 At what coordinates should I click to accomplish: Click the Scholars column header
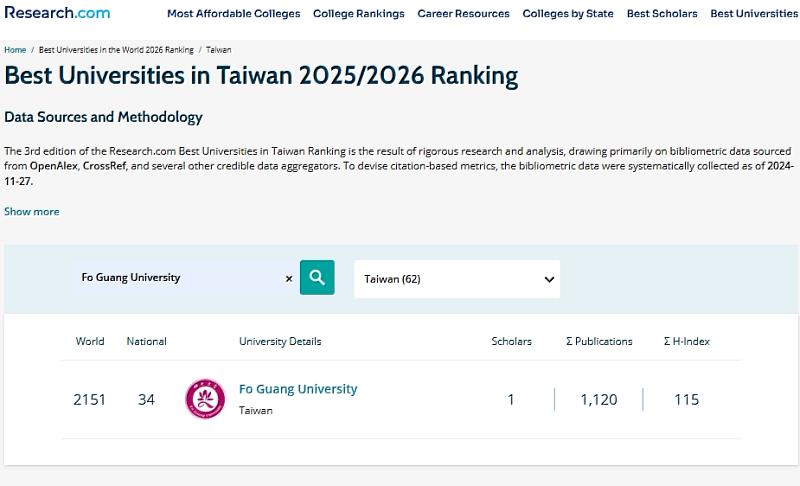tap(511, 341)
